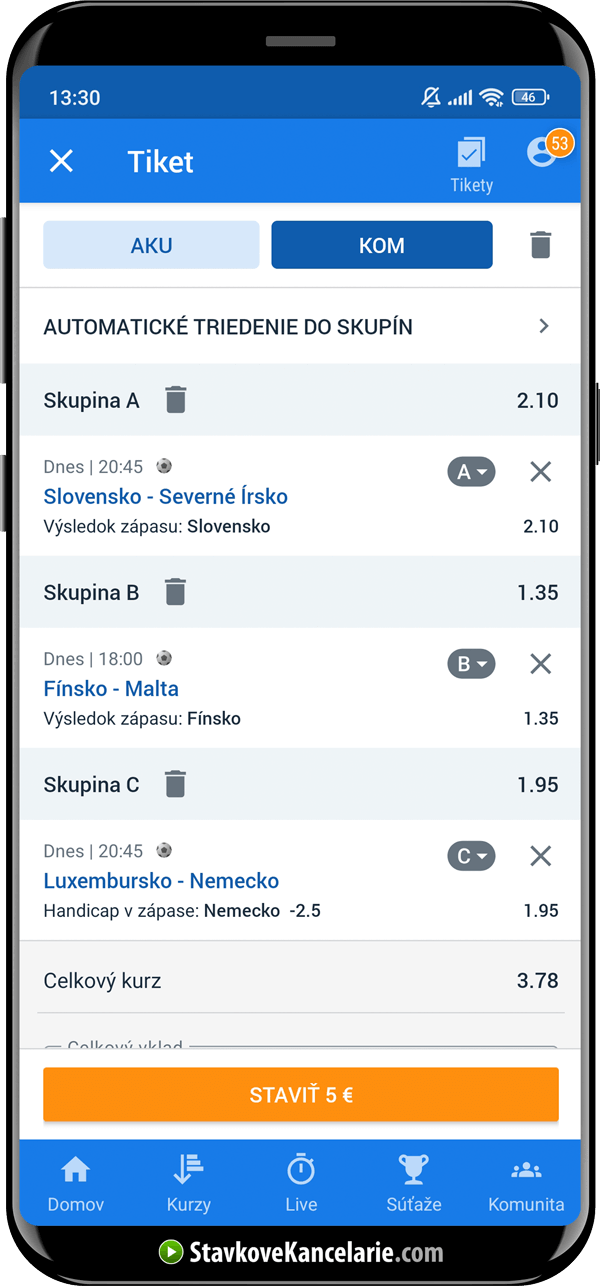Select the KOM tab
This screenshot has width=600, height=1286.
[x=381, y=244]
